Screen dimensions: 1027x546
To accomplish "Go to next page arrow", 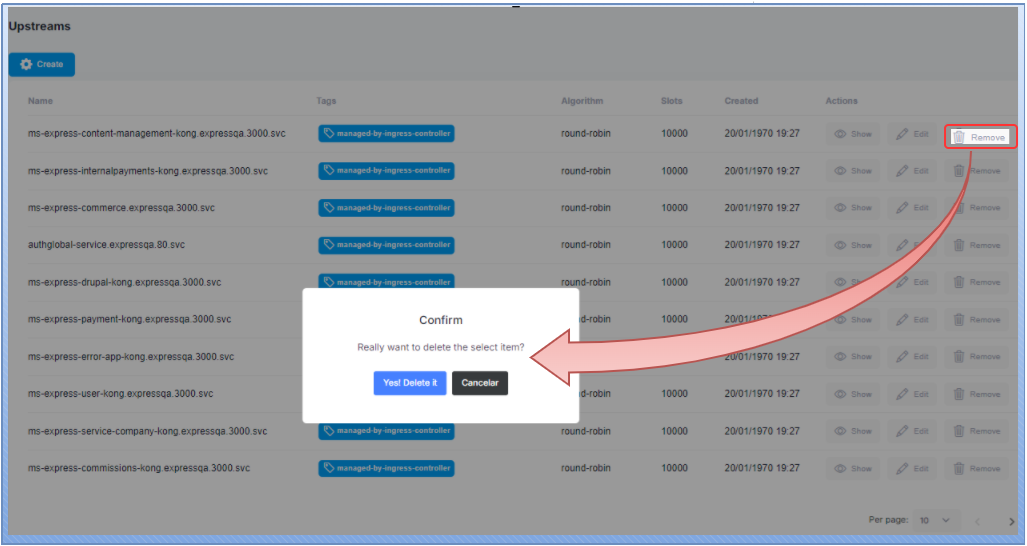I will pyautogui.click(x=1011, y=521).
